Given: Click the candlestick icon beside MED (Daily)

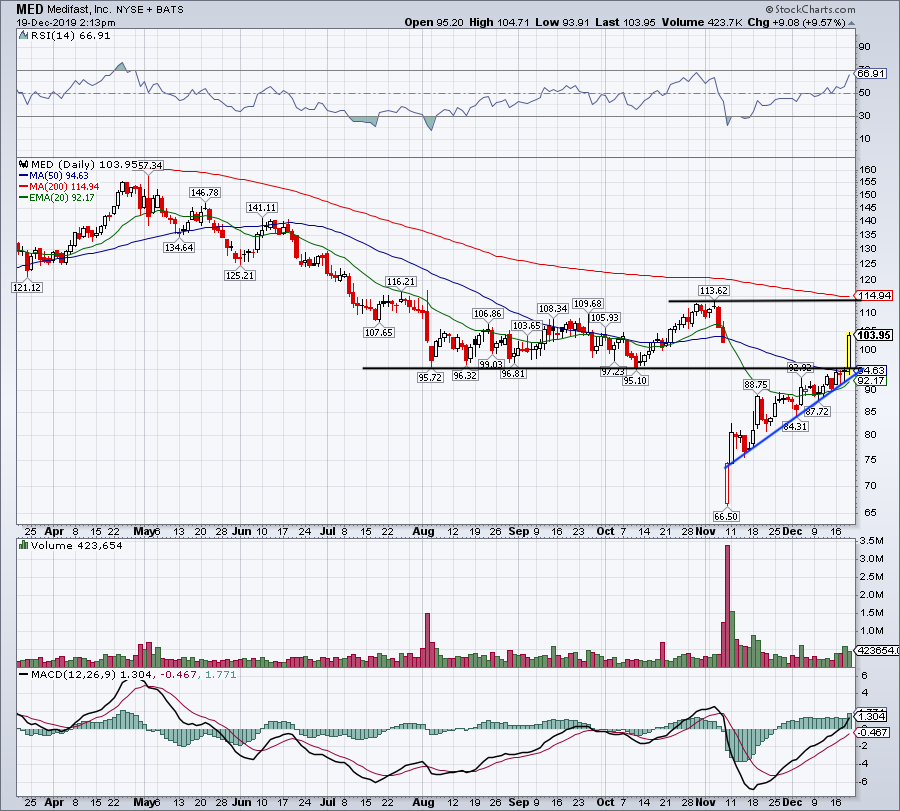Looking at the screenshot, I should [23, 164].
